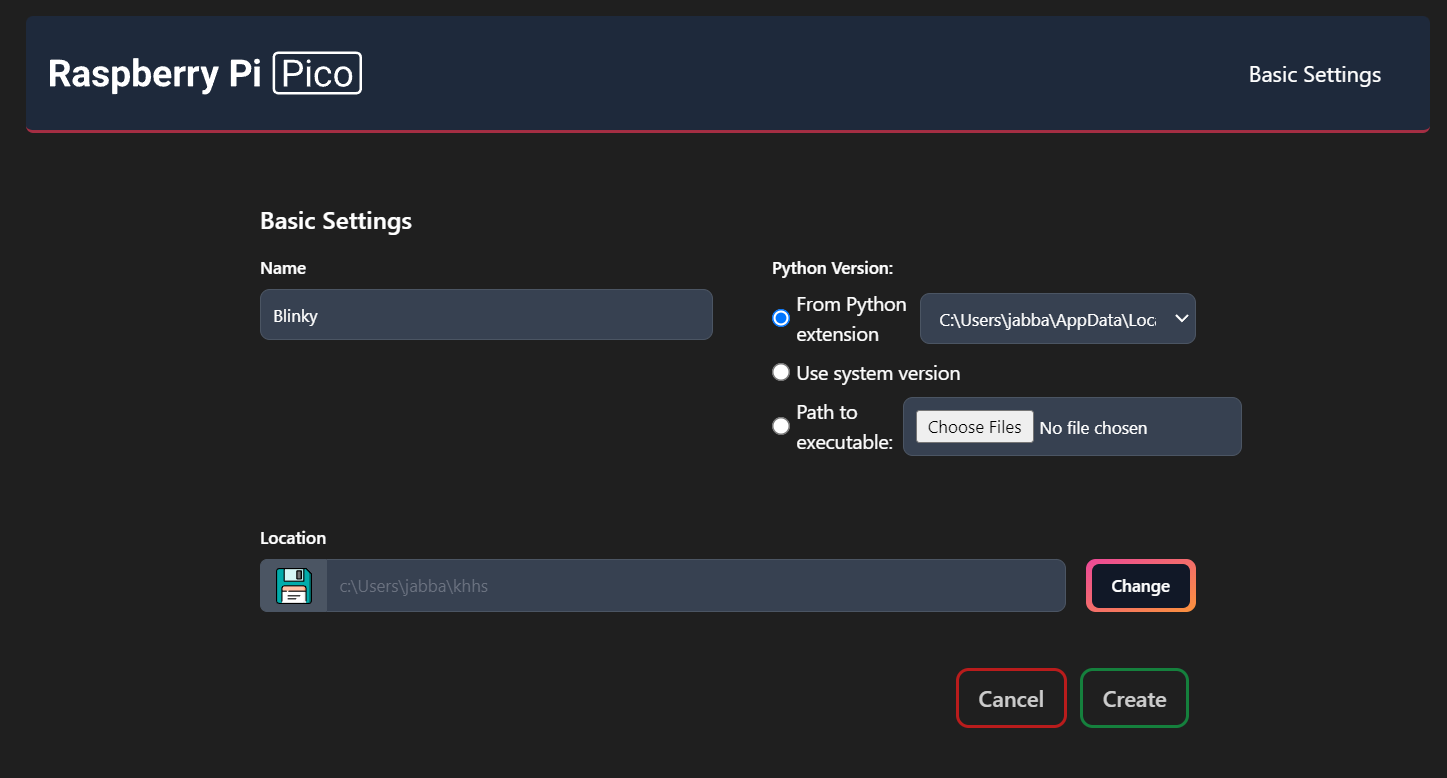The image size is (1447, 778).
Task: Focus the Name field containing Blinky
Action: pyautogui.click(x=486, y=315)
